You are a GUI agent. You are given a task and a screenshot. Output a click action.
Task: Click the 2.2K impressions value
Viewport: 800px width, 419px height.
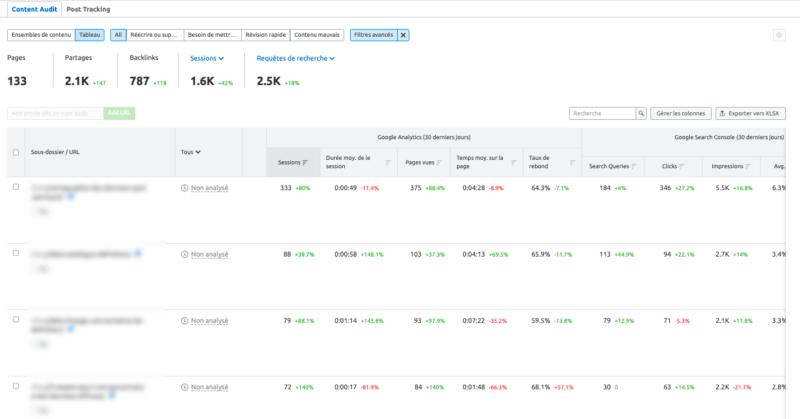722,387
